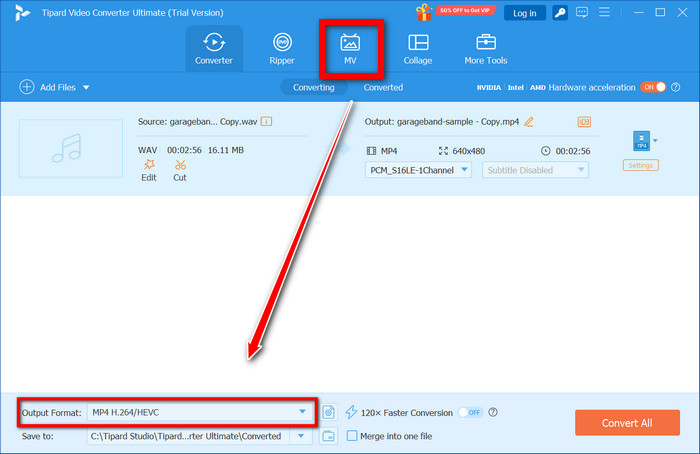Viewport: 700px width, 454px height.
Task: Open the 50% OFF to Get VIP offer
Action: (x=464, y=10)
